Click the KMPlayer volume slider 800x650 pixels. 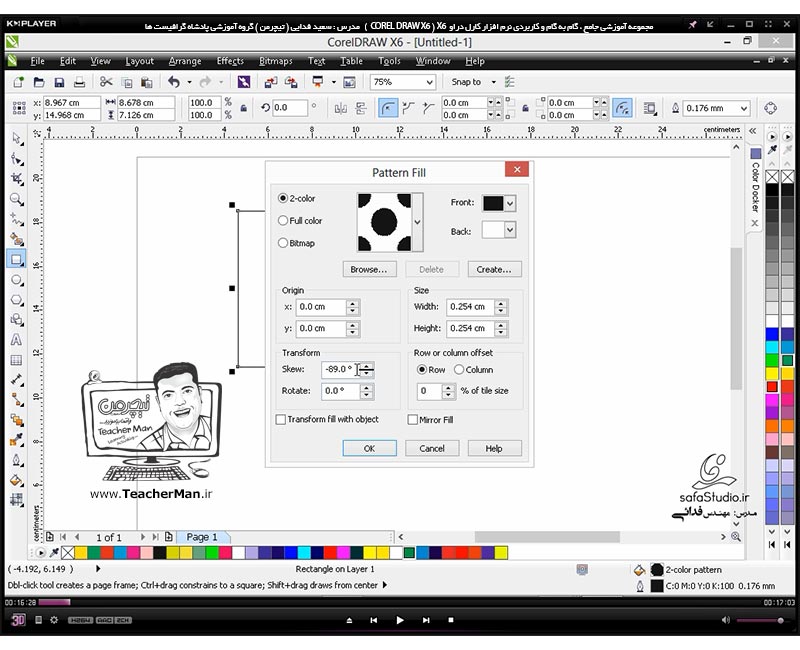[x=759, y=620]
